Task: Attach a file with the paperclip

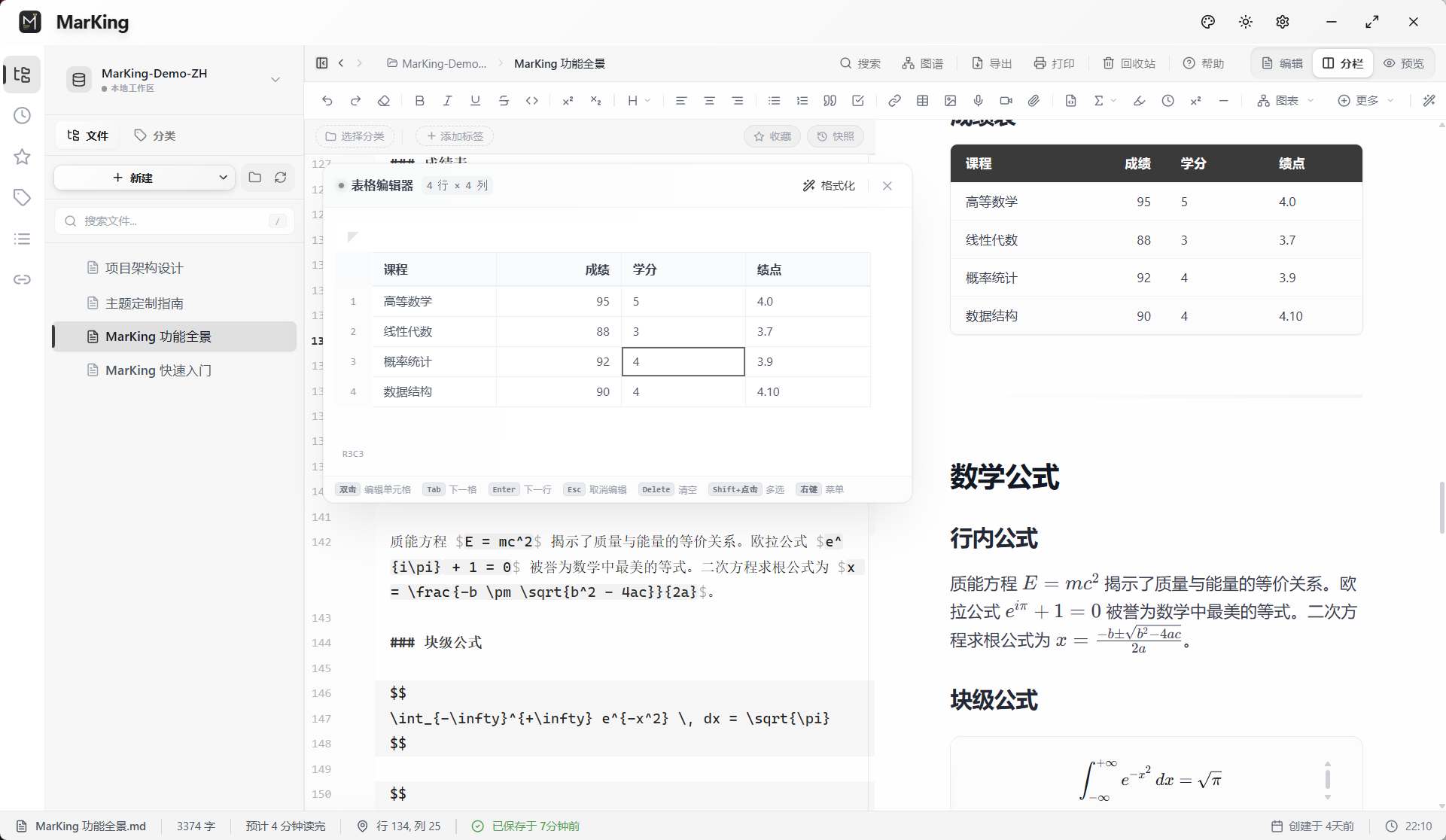Action: click(1034, 101)
